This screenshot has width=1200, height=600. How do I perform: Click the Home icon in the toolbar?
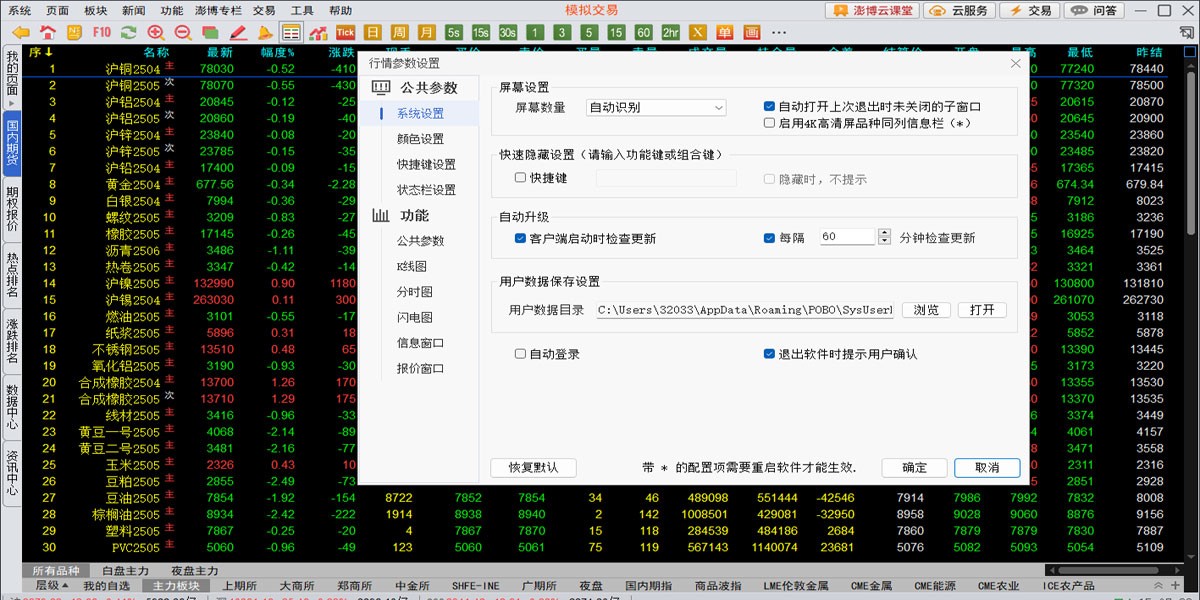pyautogui.click(x=47, y=32)
